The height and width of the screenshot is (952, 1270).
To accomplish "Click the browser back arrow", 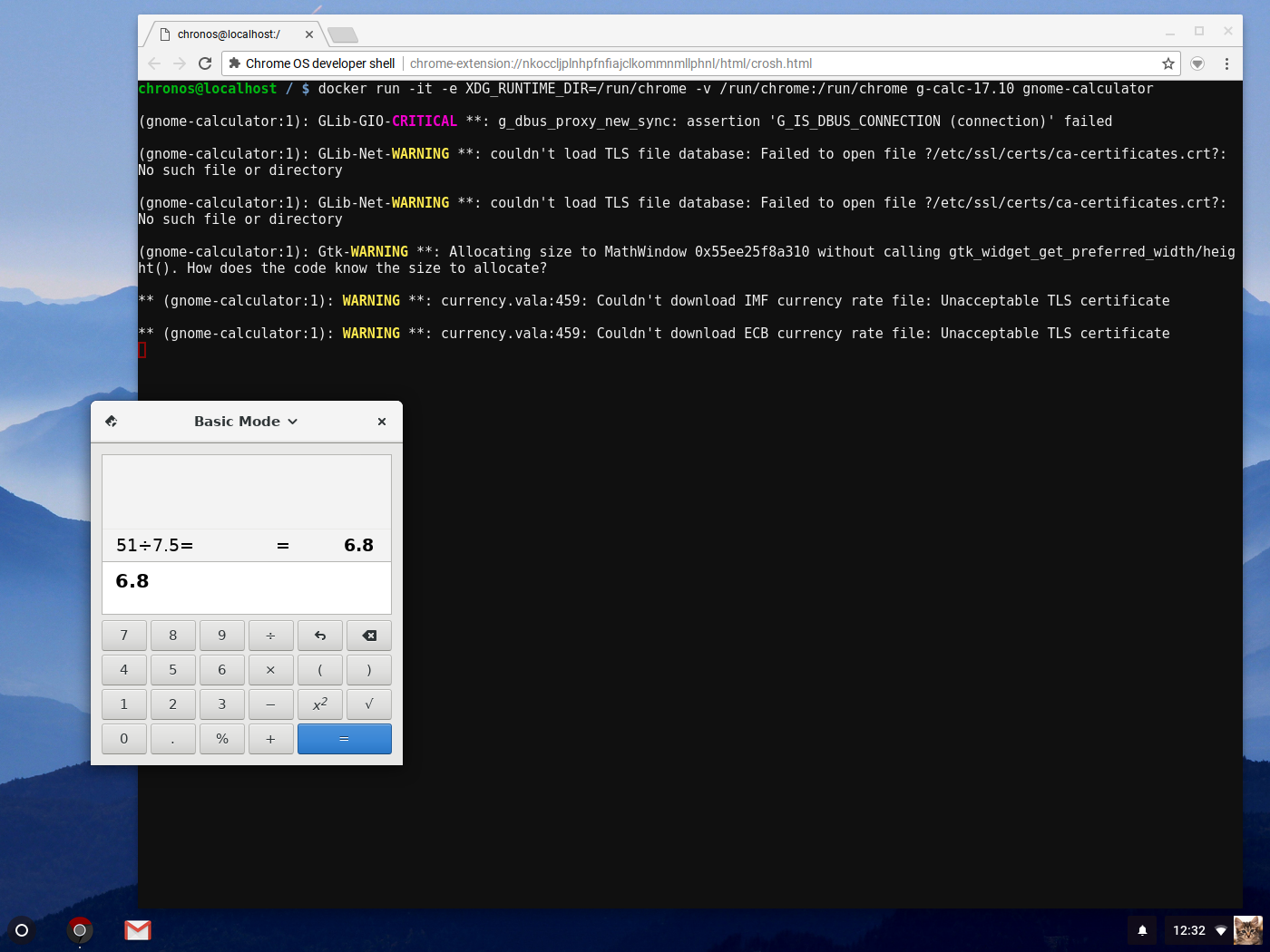I will [154, 63].
